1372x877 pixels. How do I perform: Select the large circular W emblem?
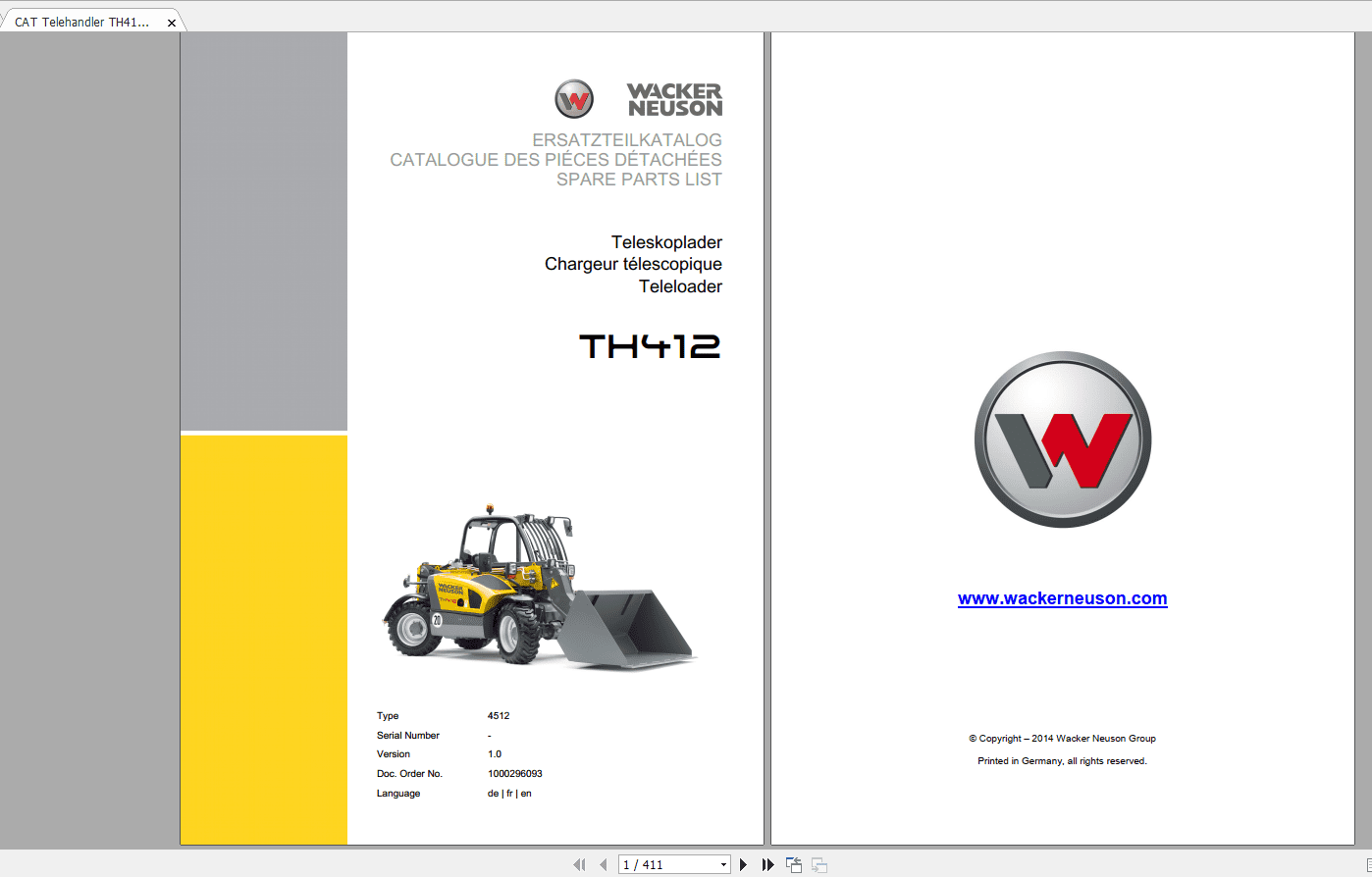1062,439
